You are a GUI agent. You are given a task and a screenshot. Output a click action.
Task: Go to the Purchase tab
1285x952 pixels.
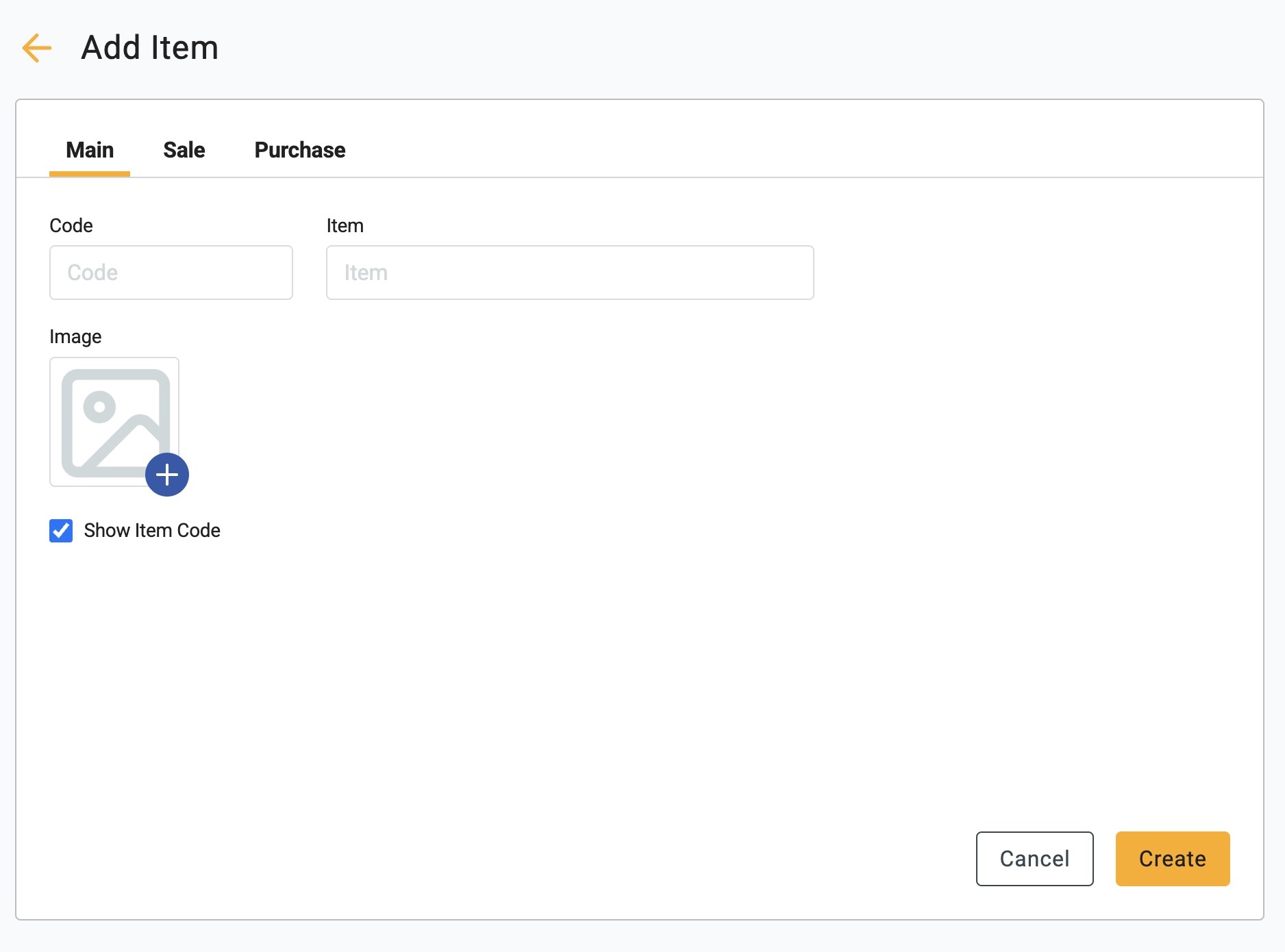(300, 150)
